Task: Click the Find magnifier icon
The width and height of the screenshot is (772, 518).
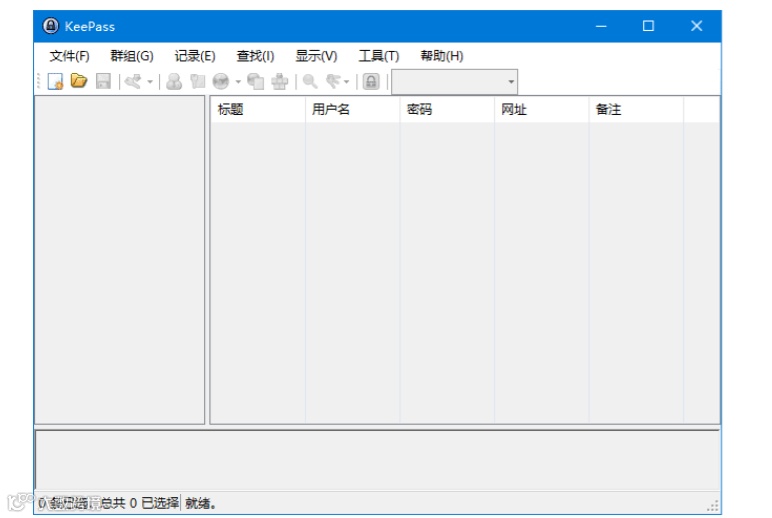Action: tap(310, 81)
